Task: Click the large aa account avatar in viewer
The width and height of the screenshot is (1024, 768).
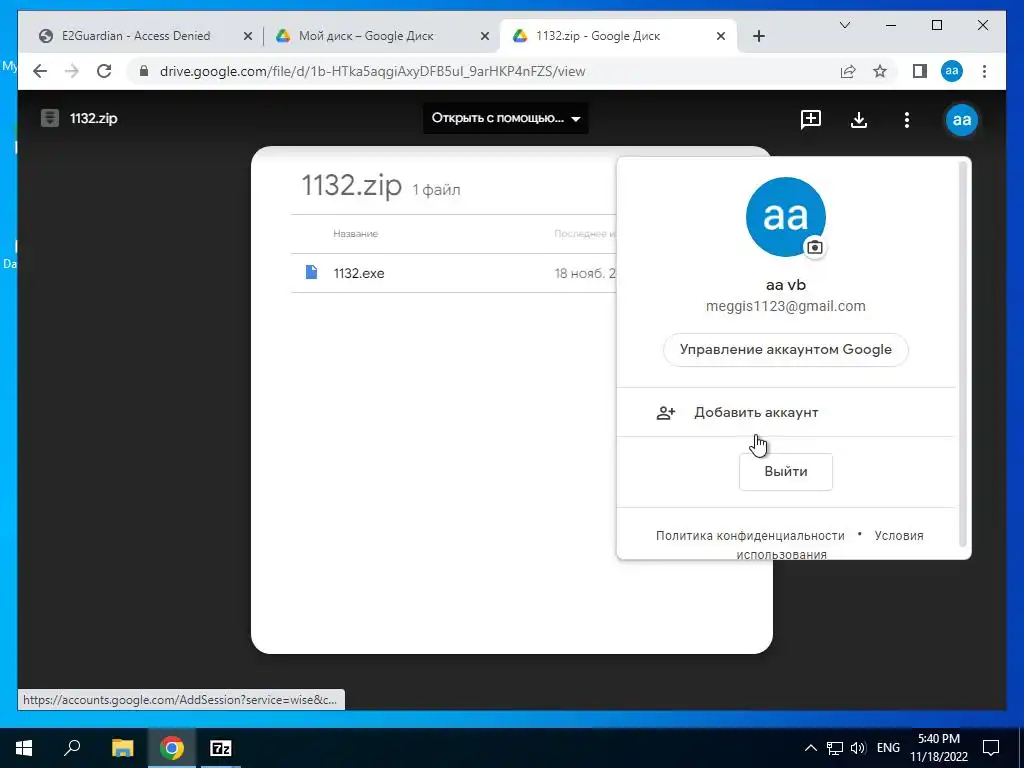Action: coord(961,120)
